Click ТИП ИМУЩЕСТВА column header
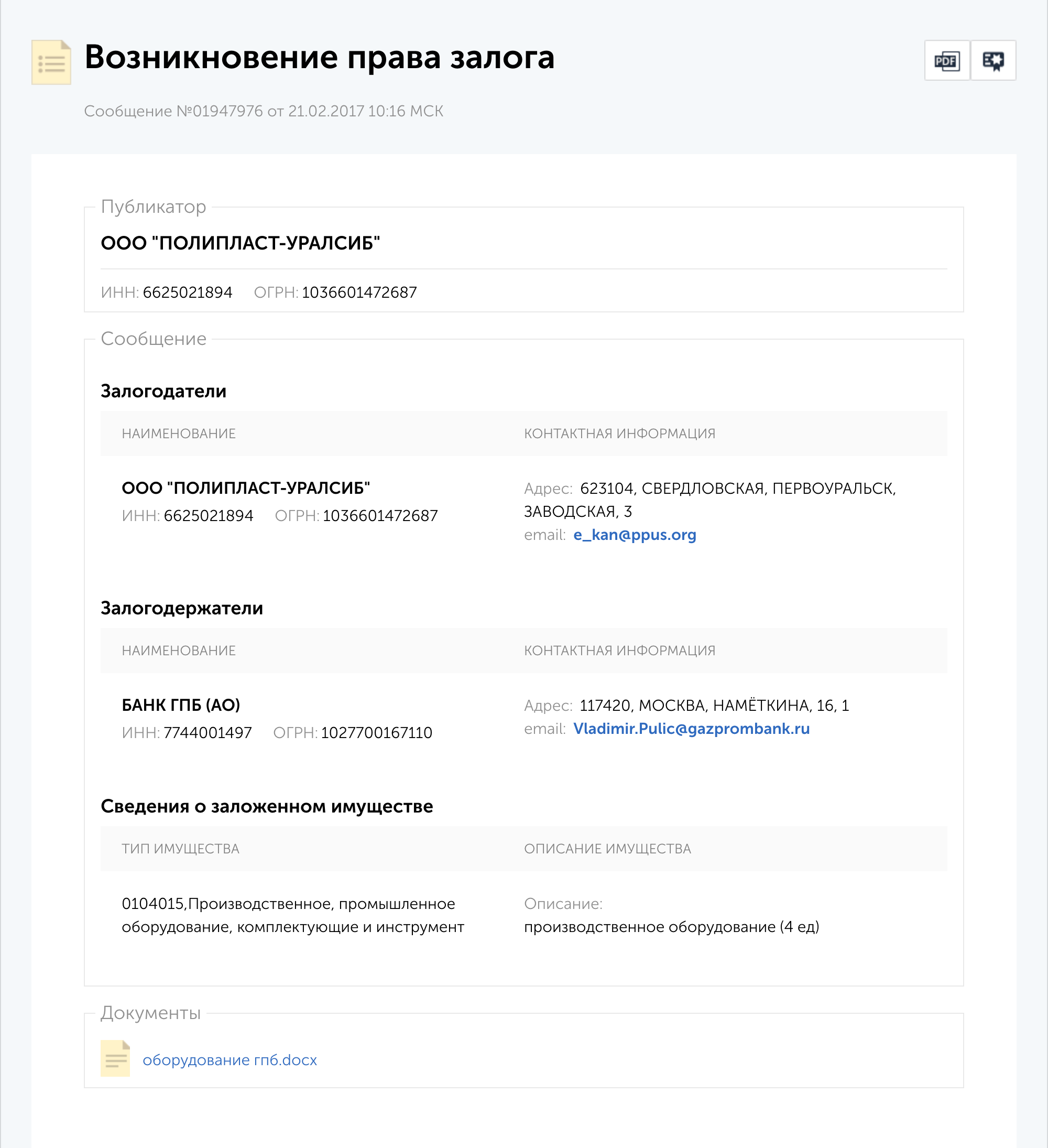 (x=180, y=849)
